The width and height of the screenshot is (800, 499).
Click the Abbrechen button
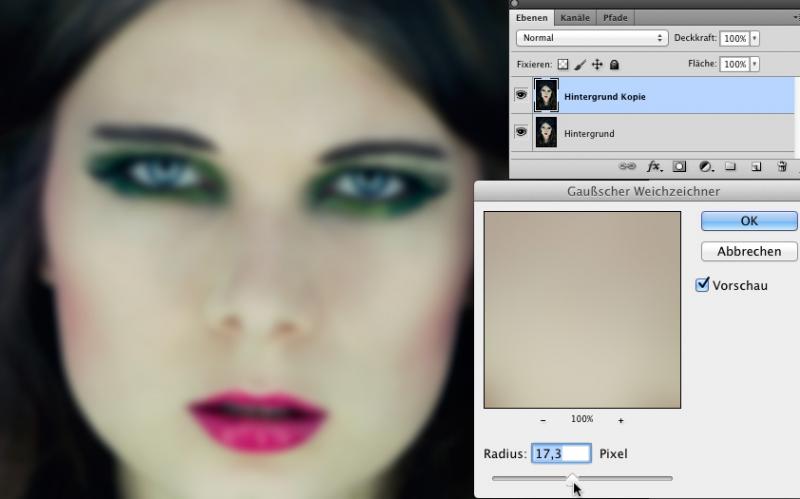[x=748, y=251]
